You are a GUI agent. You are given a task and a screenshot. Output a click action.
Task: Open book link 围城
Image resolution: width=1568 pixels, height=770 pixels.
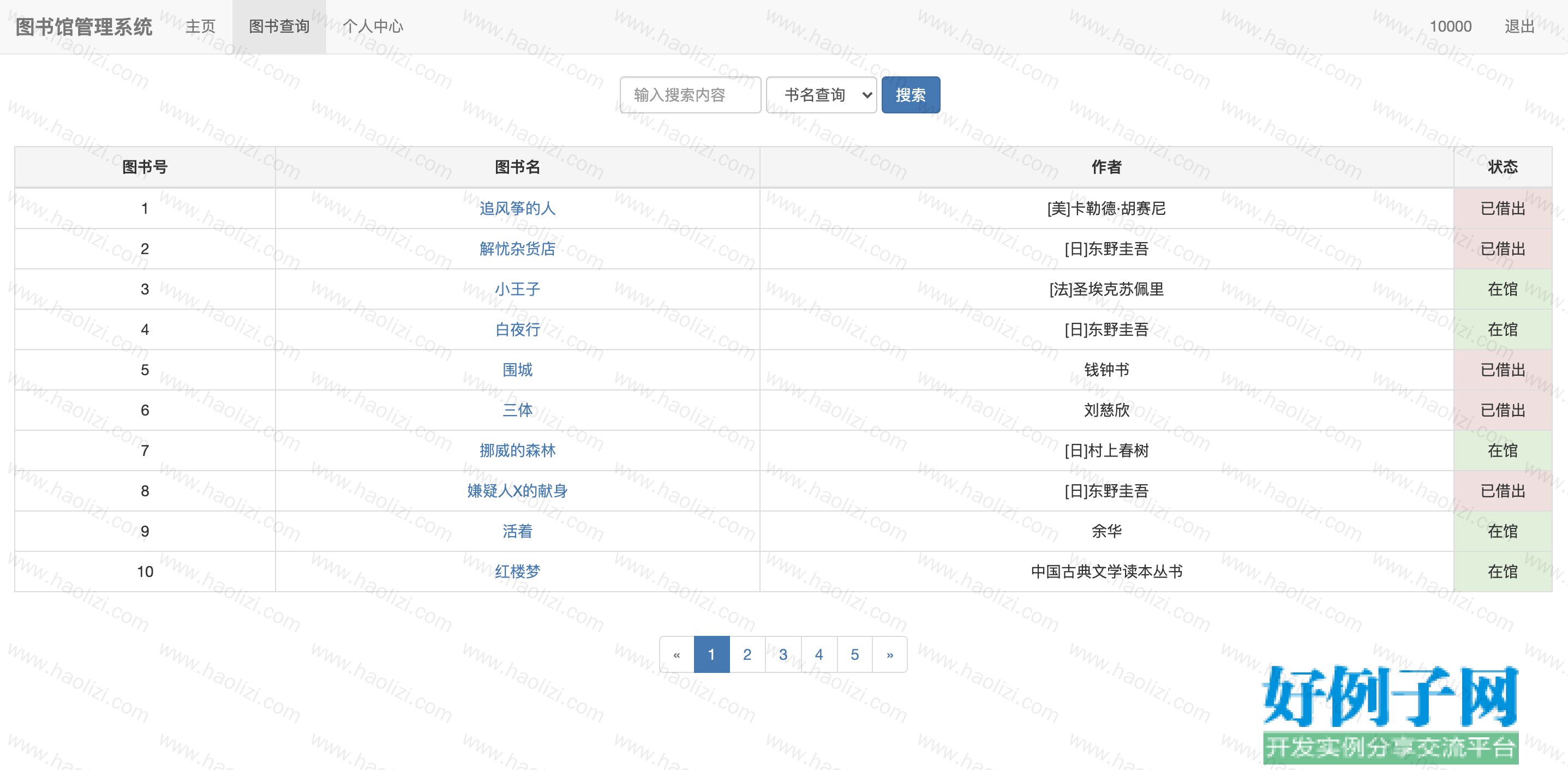517,370
